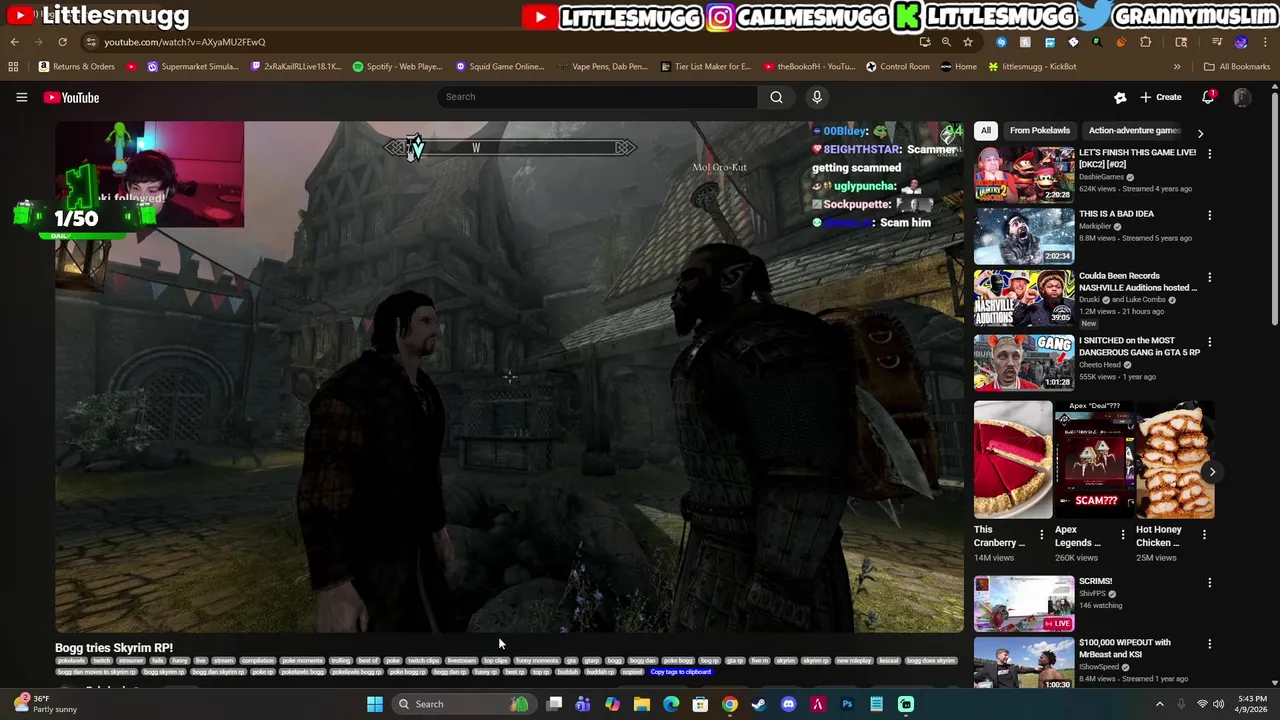The image size is (1280, 720).
Task: Open File Explorer from the taskbar
Action: coord(642,704)
